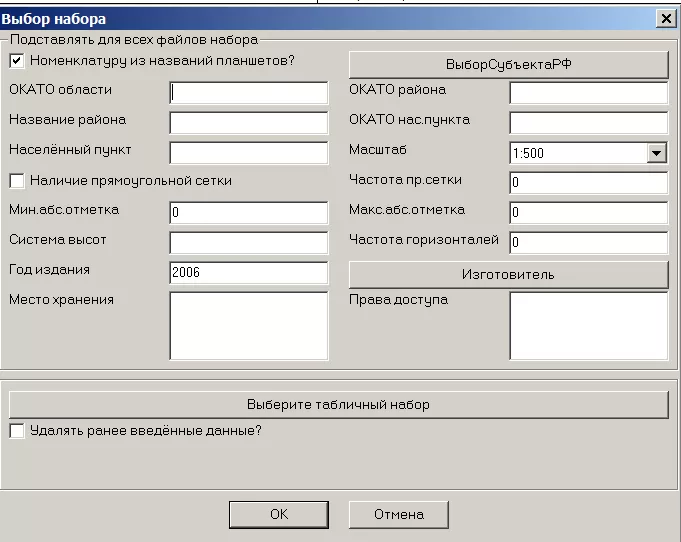
Task: Click the Изготовитель button
Action: tap(507, 274)
